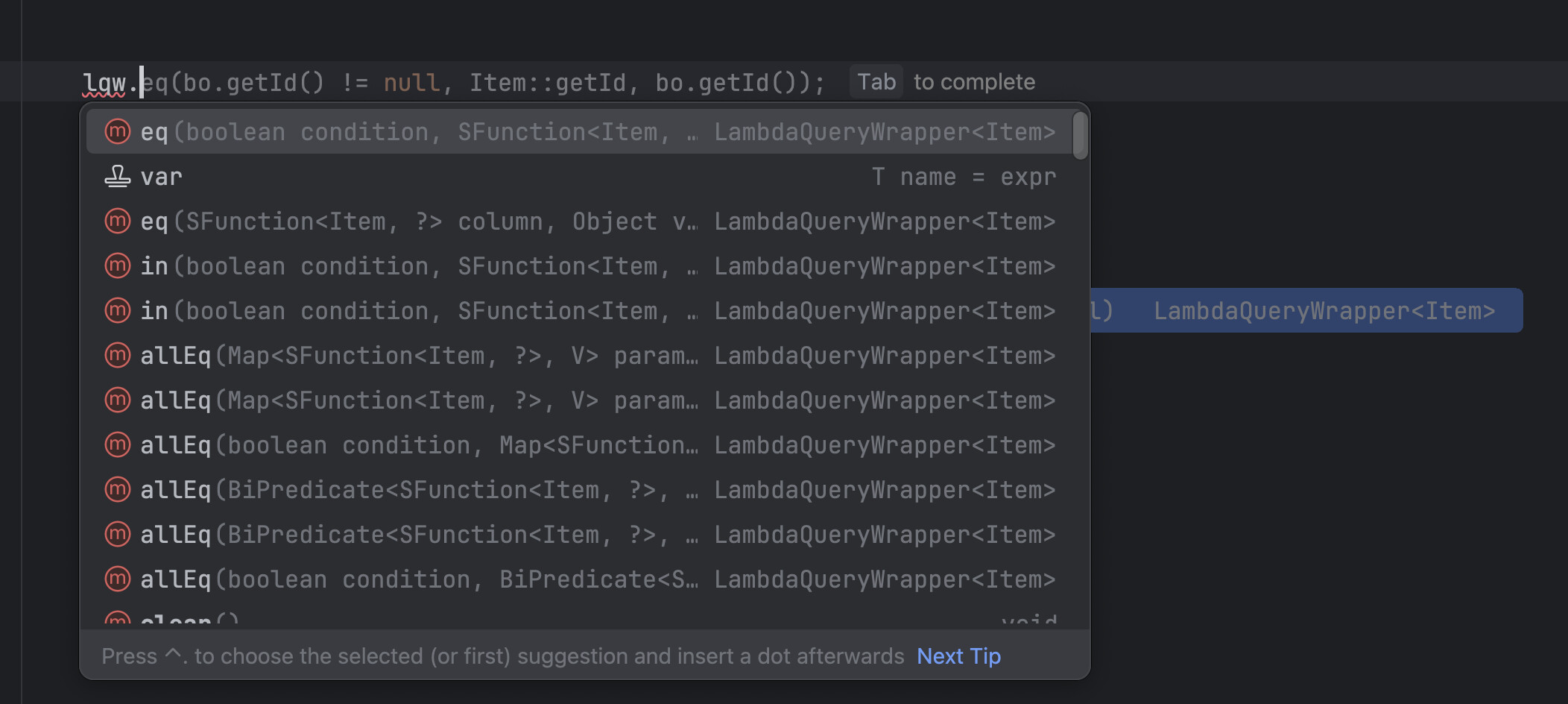
Task: Click method icon of first in(boolean condition
Action: point(118,265)
